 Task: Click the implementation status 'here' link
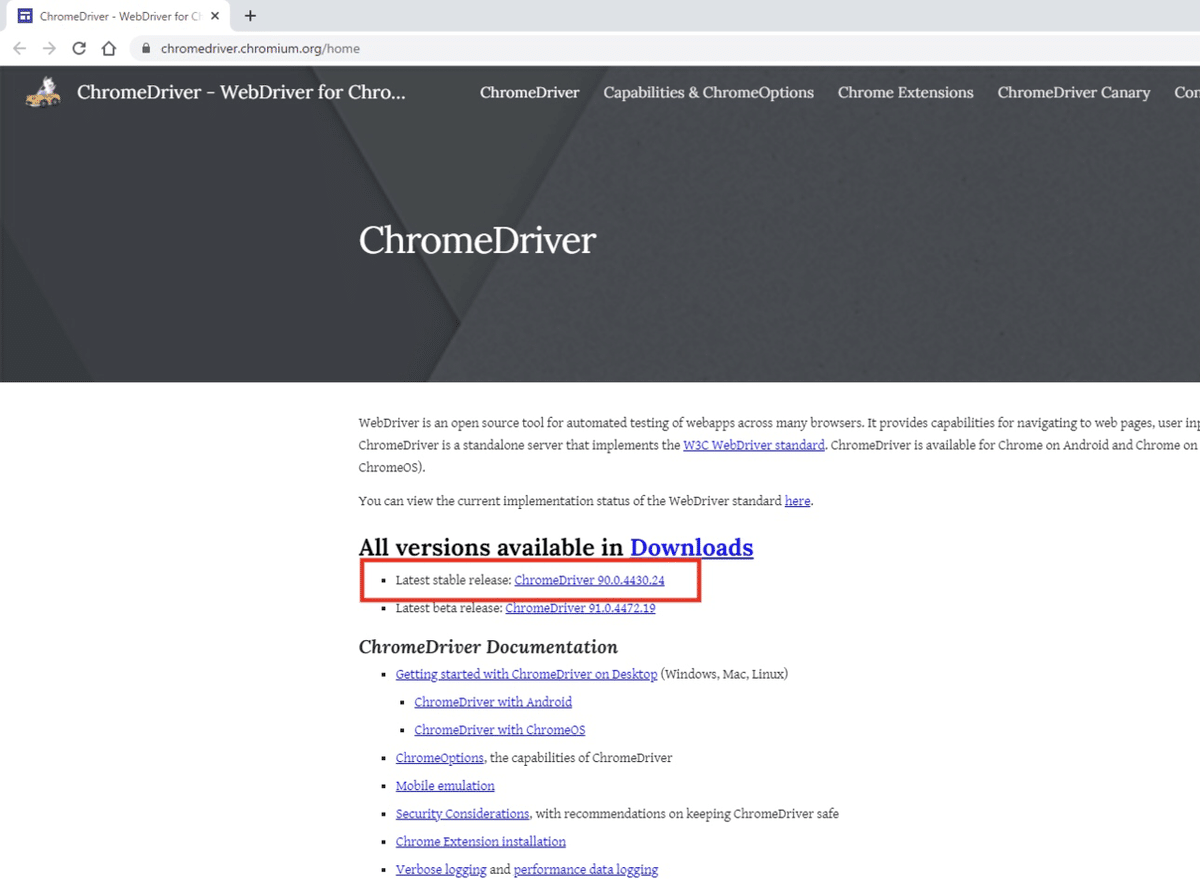coord(797,501)
